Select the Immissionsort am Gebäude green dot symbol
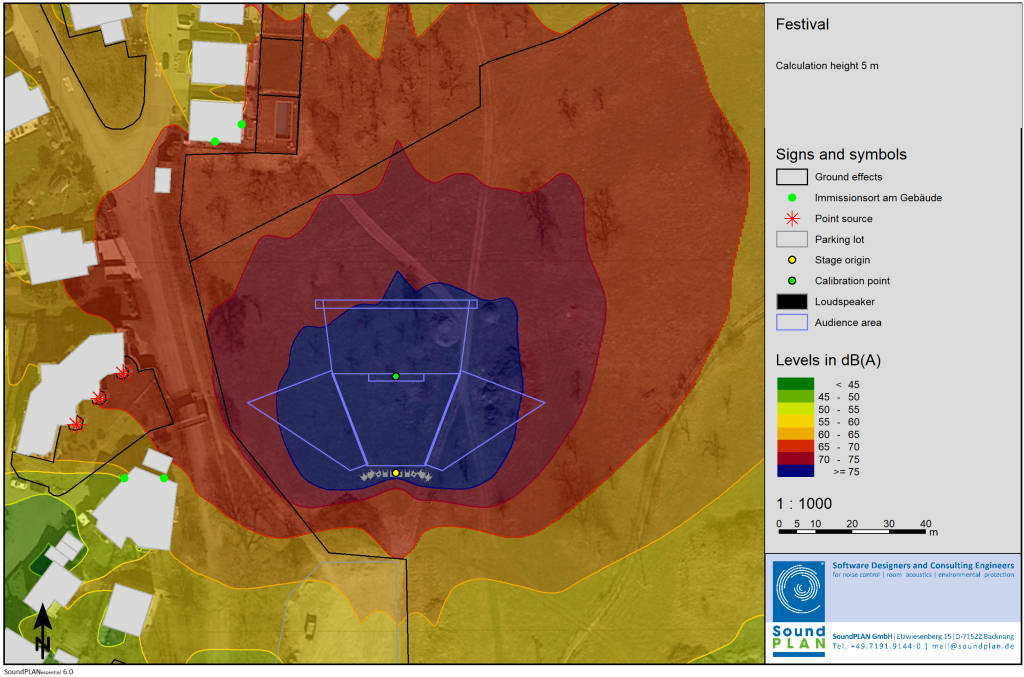 pyautogui.click(x=791, y=198)
